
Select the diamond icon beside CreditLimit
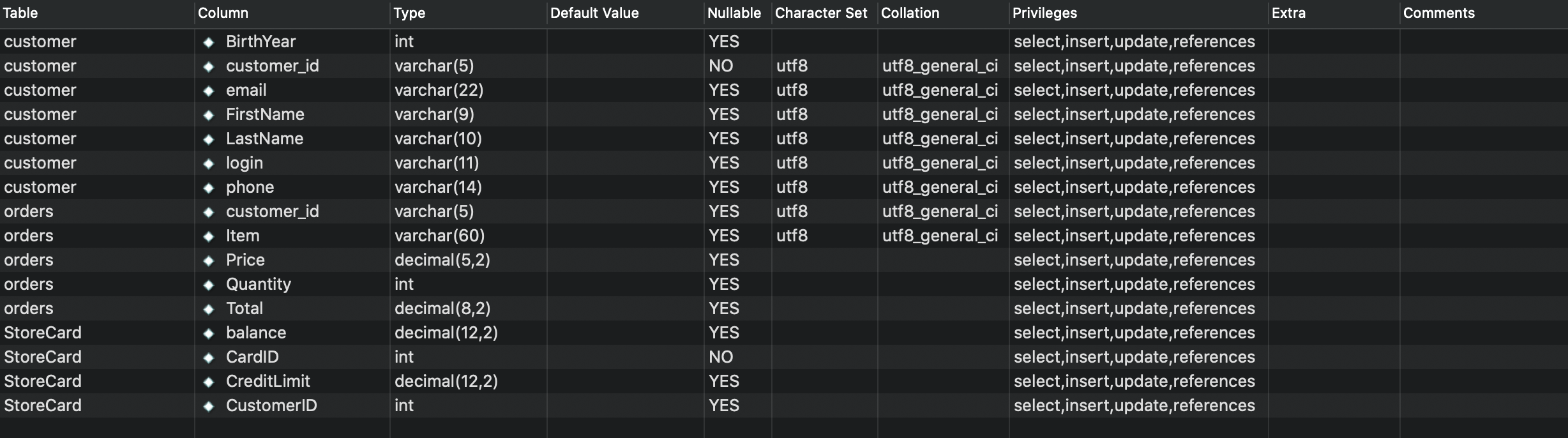208,382
